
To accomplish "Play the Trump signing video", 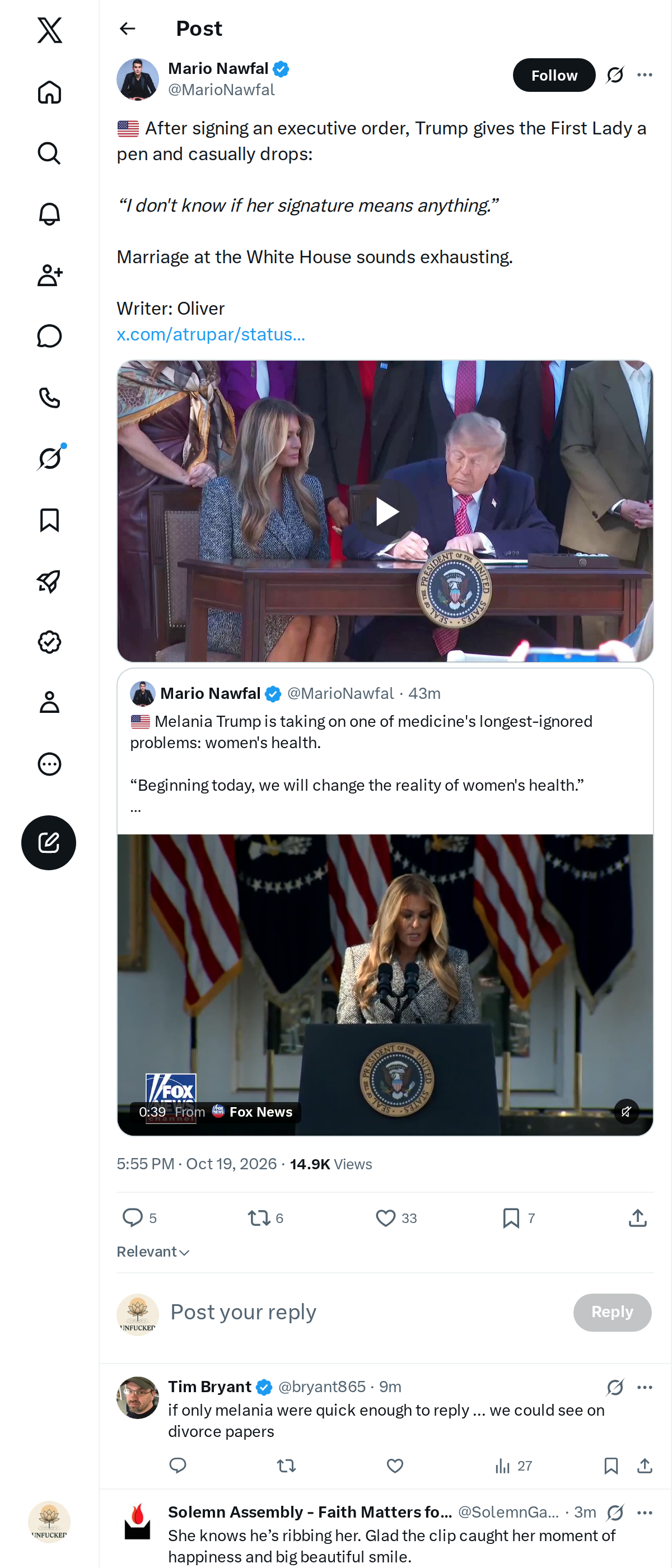I will click(x=385, y=511).
